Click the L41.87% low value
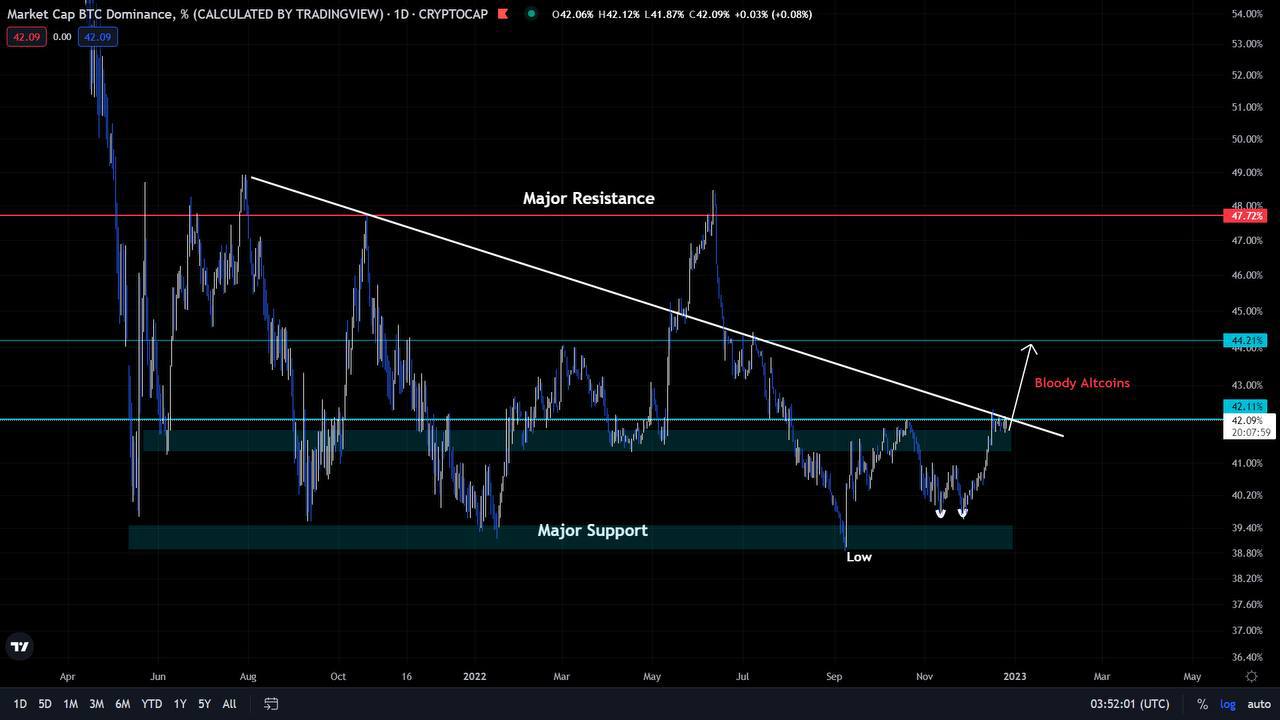This screenshot has height=720, width=1280. [x=664, y=14]
